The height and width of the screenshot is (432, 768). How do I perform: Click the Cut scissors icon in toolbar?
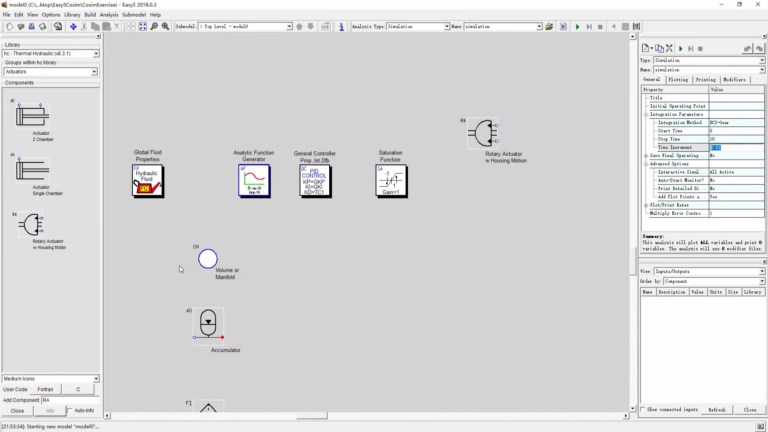click(84, 26)
